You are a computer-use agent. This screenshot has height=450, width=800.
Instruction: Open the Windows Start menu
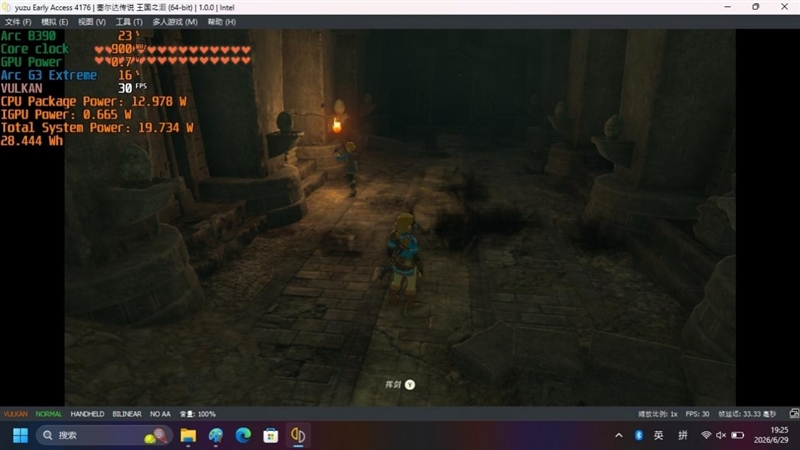[20, 435]
